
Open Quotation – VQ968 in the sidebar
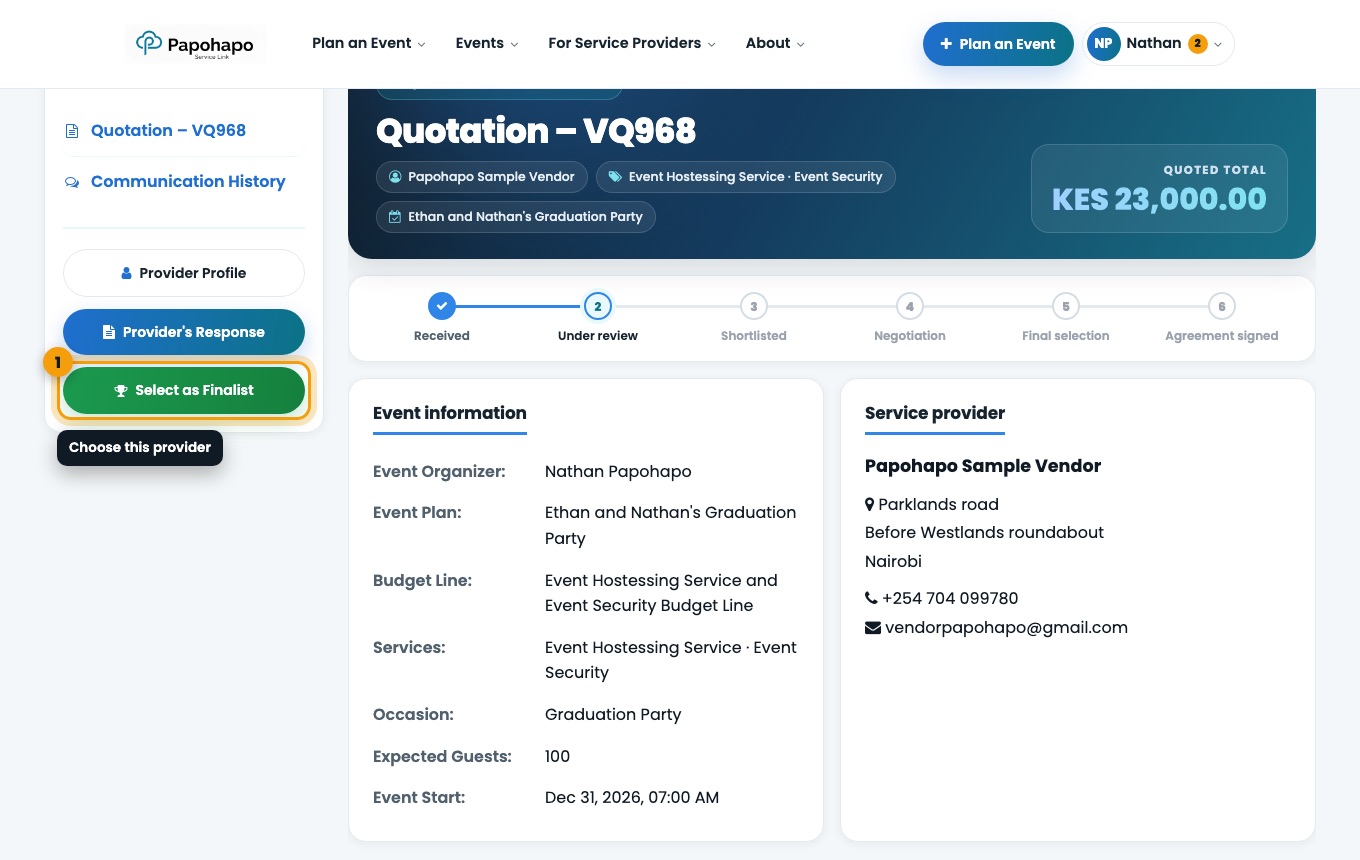pyautogui.click(x=168, y=131)
